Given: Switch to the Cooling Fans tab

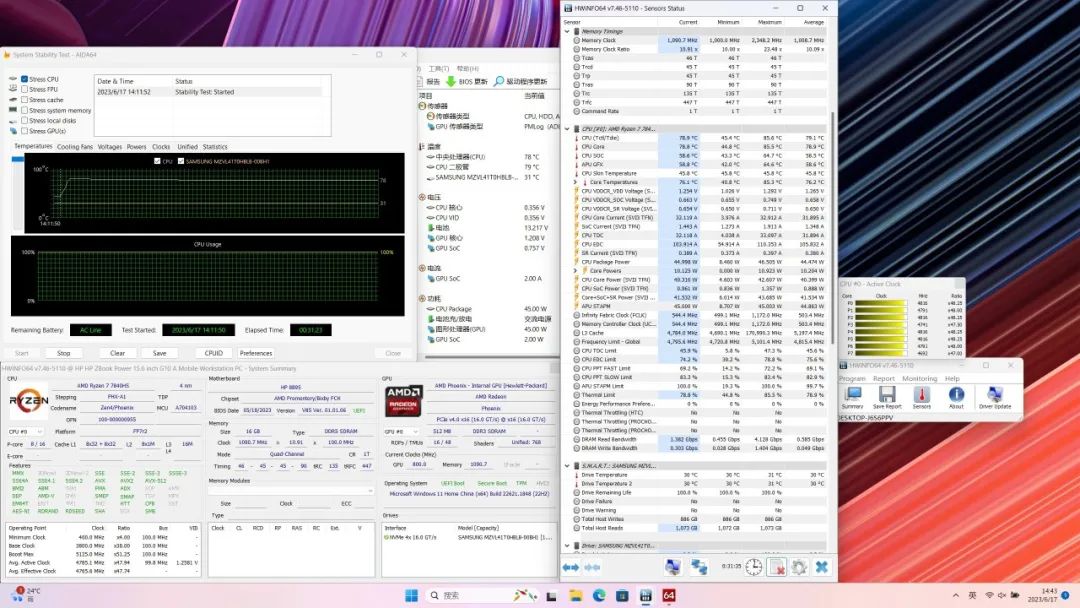Looking at the screenshot, I should [74, 147].
